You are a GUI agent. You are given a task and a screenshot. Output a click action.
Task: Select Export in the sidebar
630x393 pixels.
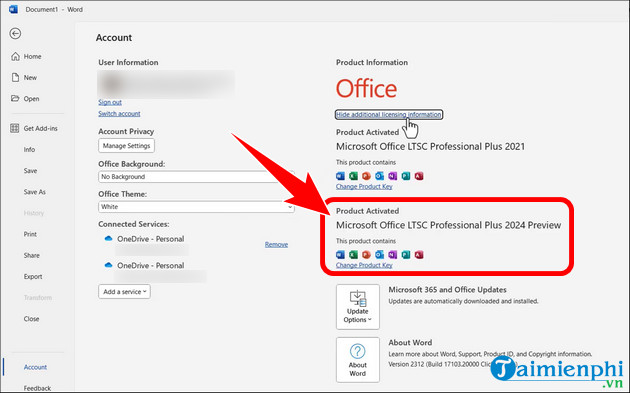(x=33, y=276)
